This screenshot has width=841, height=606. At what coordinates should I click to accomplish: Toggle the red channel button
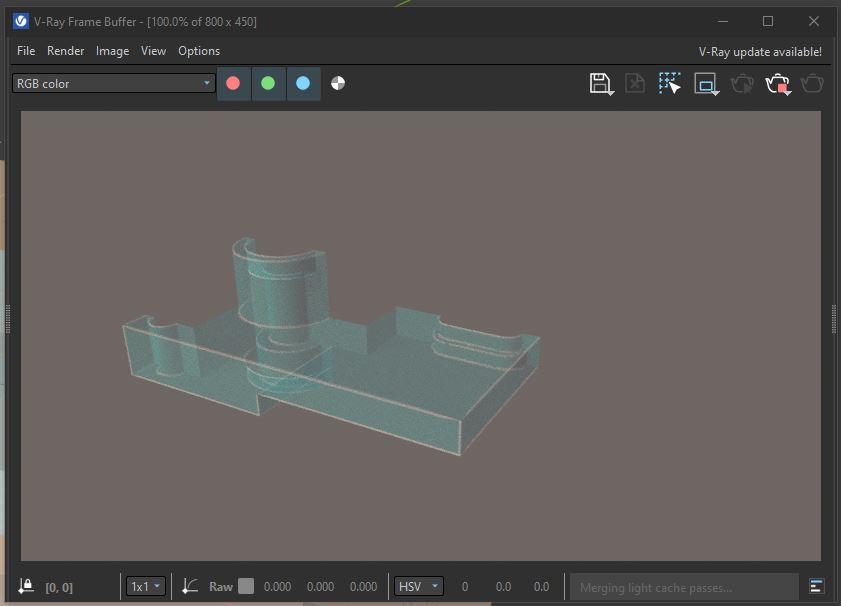click(234, 84)
